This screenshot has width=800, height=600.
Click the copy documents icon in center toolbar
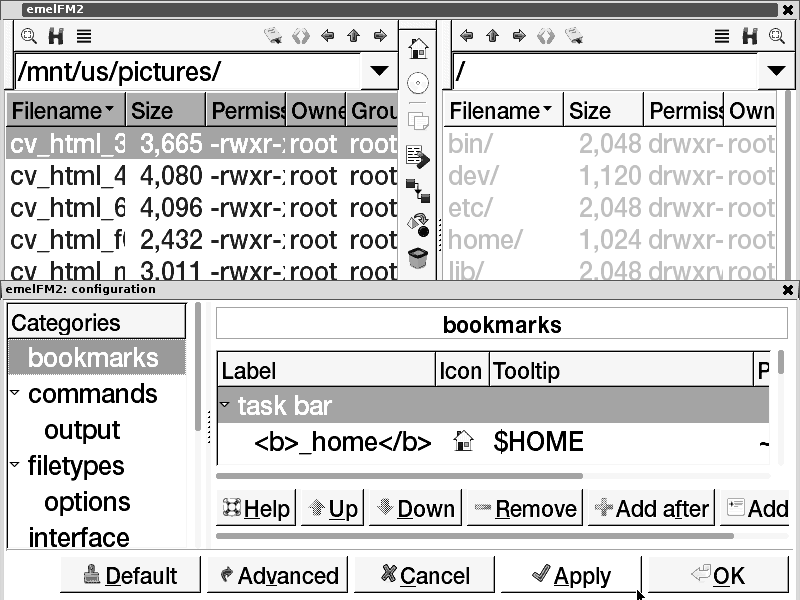click(418, 120)
